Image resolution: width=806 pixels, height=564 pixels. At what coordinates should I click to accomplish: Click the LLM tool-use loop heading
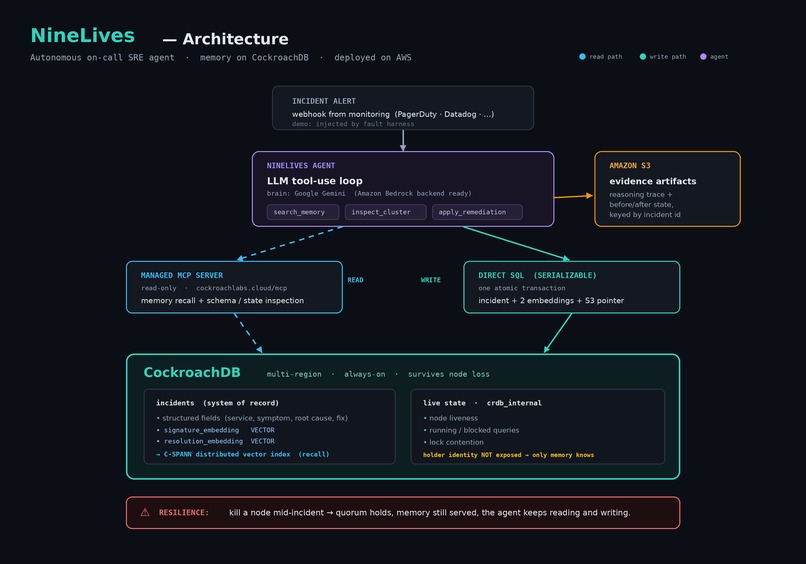[315, 181]
